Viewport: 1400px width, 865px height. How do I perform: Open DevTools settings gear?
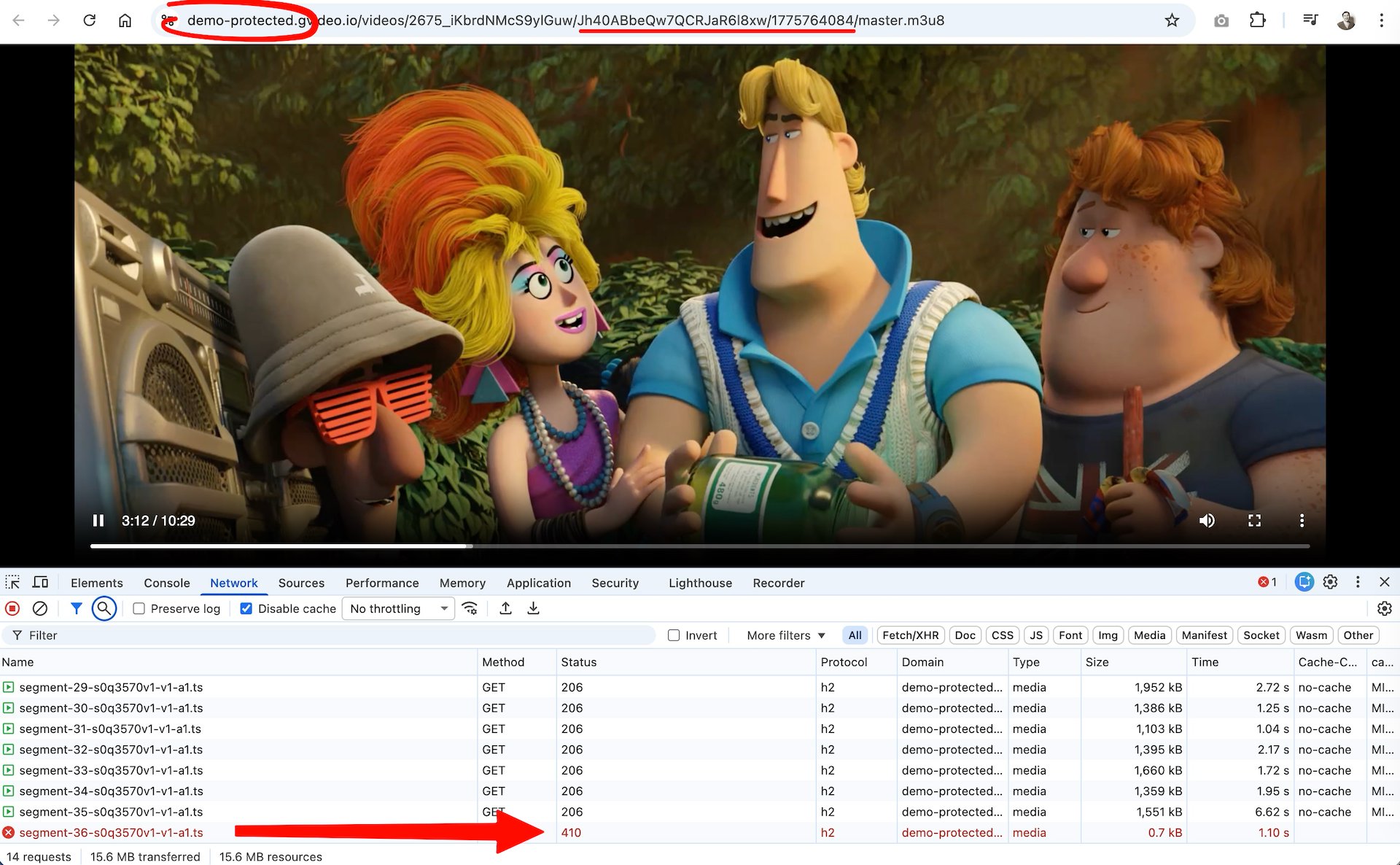(1331, 582)
